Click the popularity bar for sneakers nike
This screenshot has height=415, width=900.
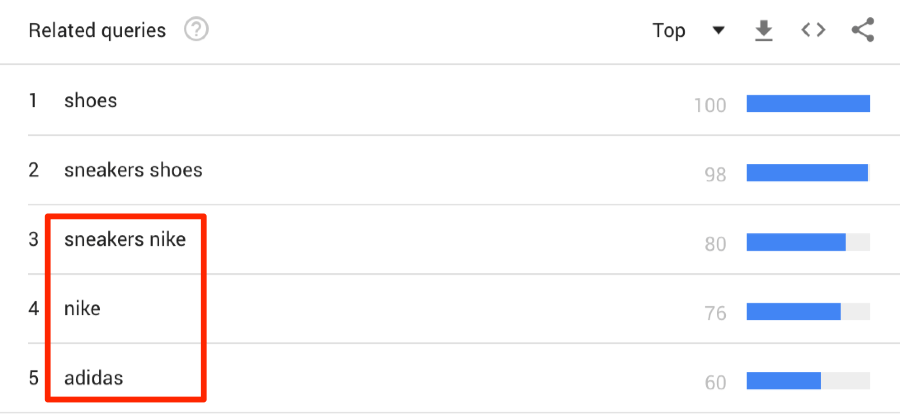coord(797,242)
